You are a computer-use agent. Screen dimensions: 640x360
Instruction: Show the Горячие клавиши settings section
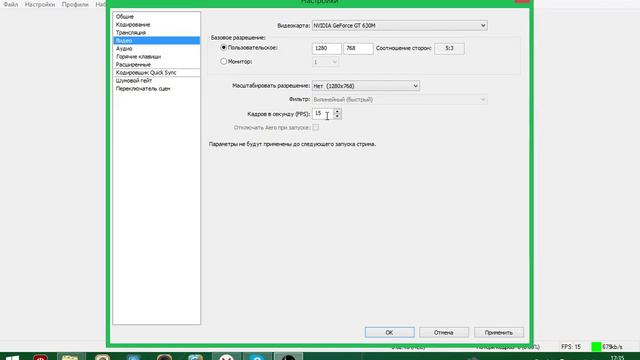157,56
